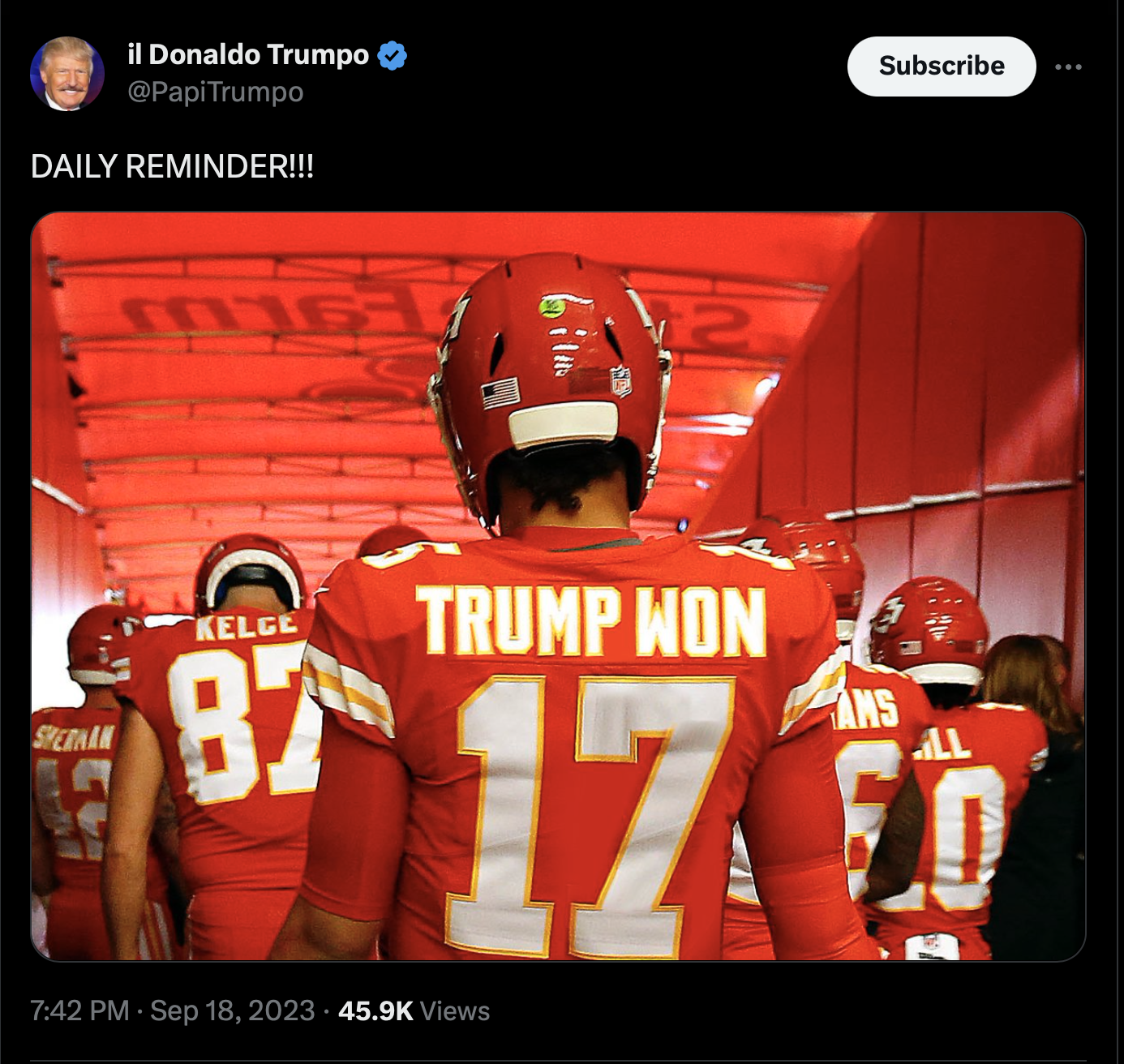Click the NFL shield logo on helmet
Image resolution: width=1124 pixels, height=1064 pixels.
(620, 381)
